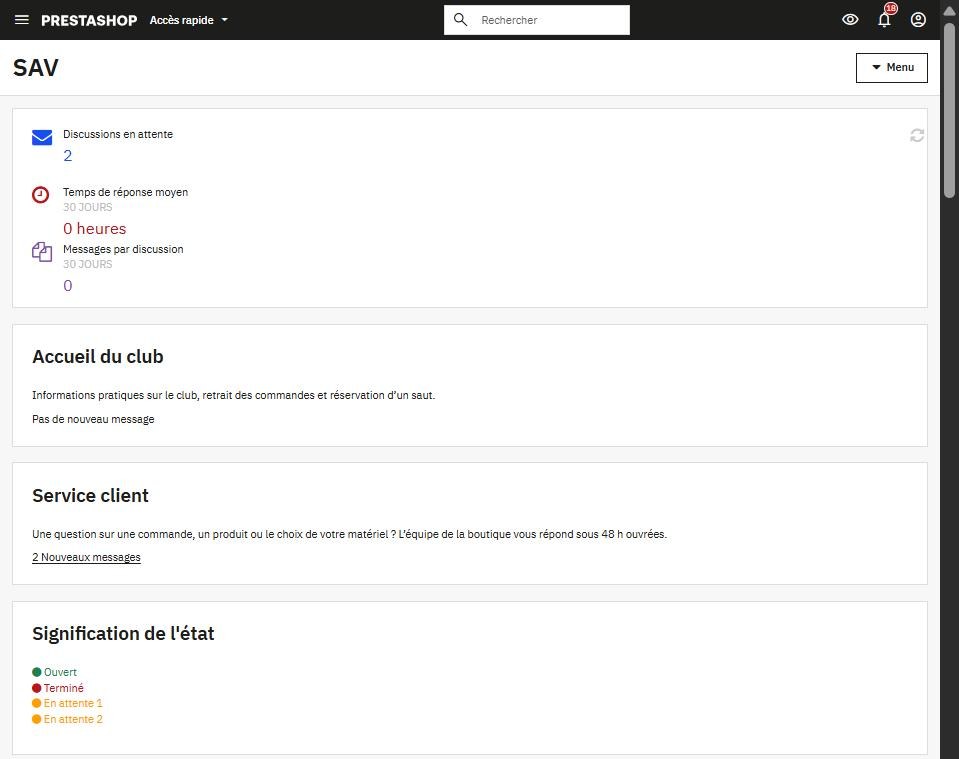Expand the Accès rapide dropdown
The width and height of the screenshot is (959, 759).
point(188,20)
